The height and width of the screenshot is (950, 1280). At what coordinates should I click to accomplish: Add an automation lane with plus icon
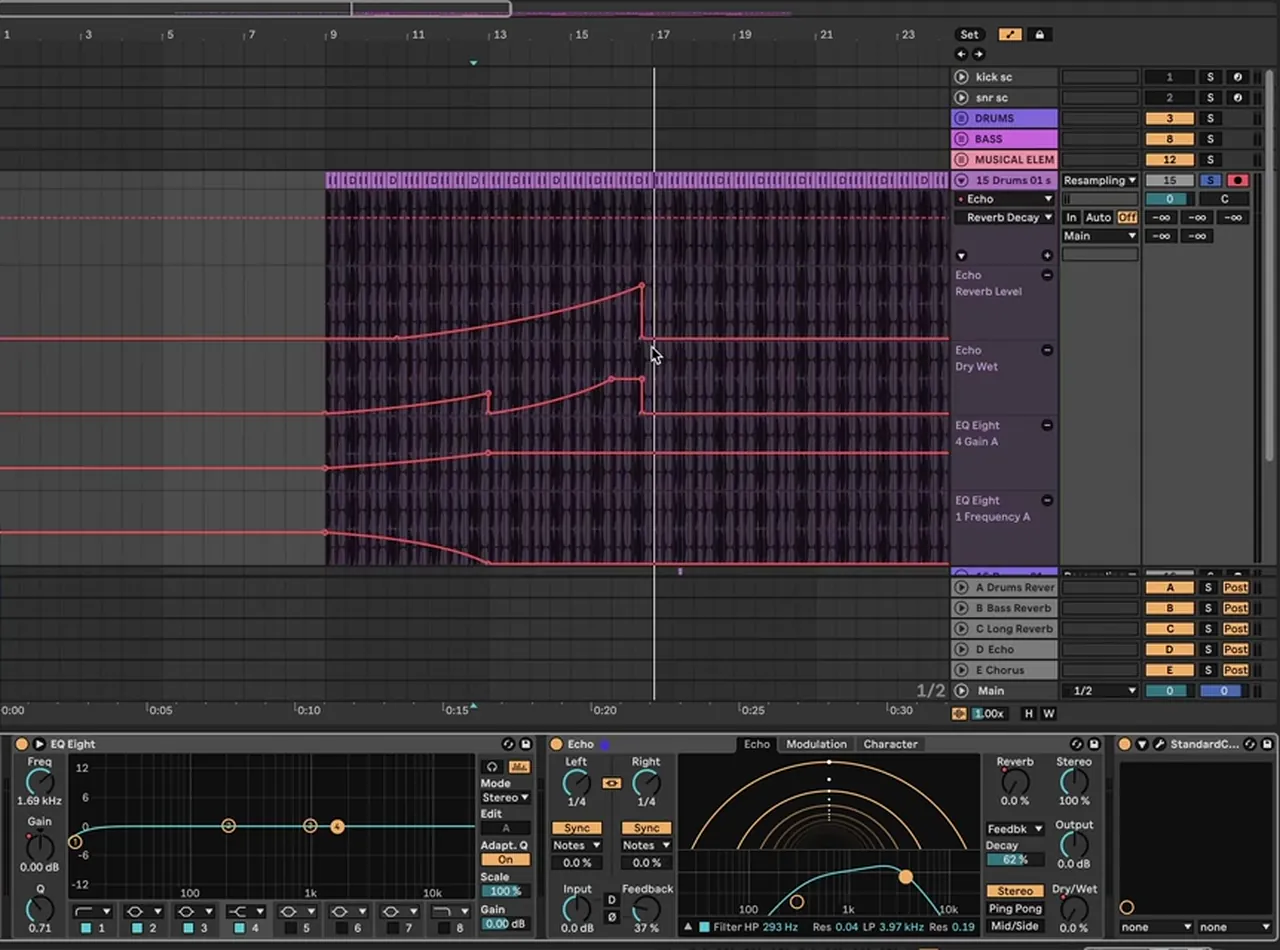pyautogui.click(x=1047, y=256)
